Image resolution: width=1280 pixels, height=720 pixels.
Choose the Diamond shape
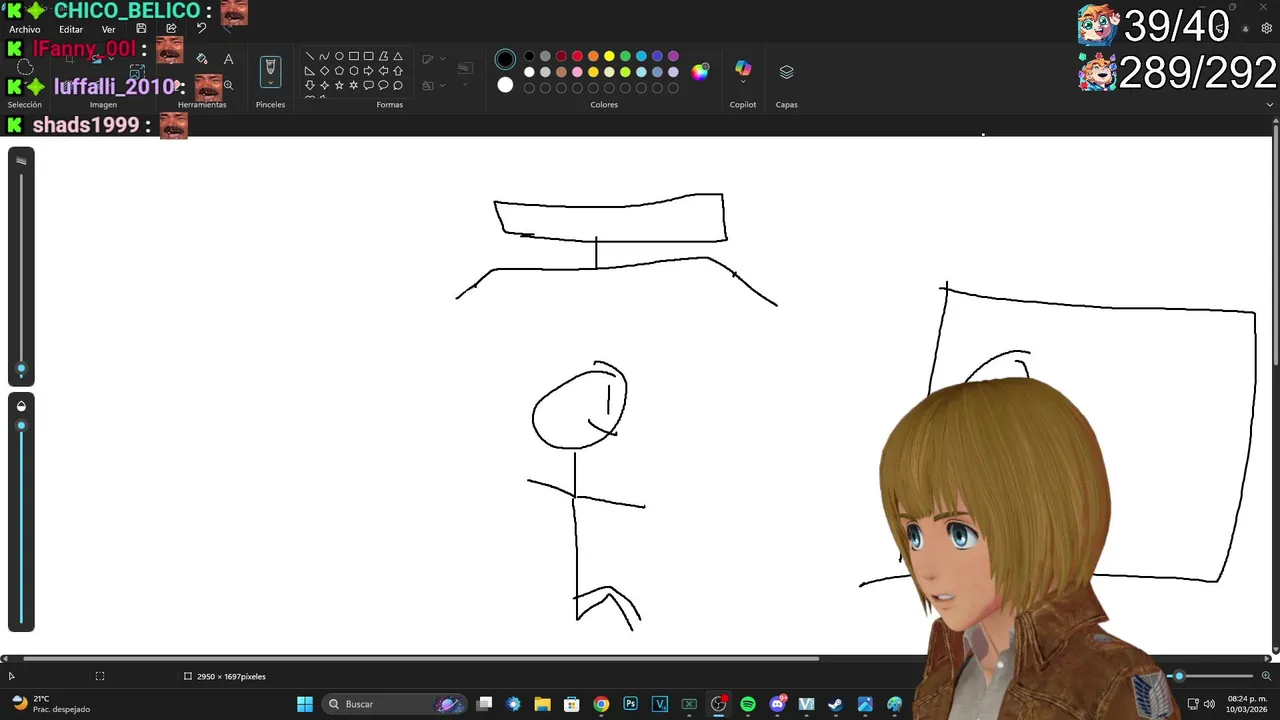[324, 71]
